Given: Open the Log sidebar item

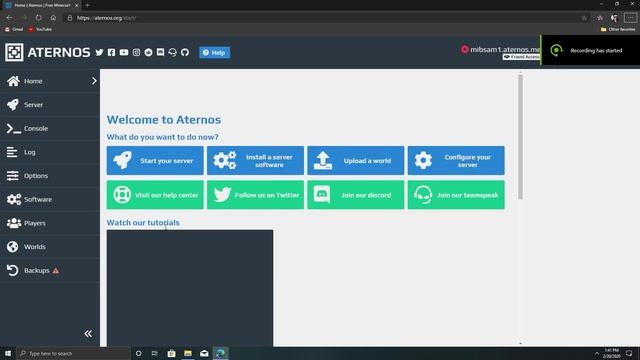Looking at the screenshot, I should point(50,152).
